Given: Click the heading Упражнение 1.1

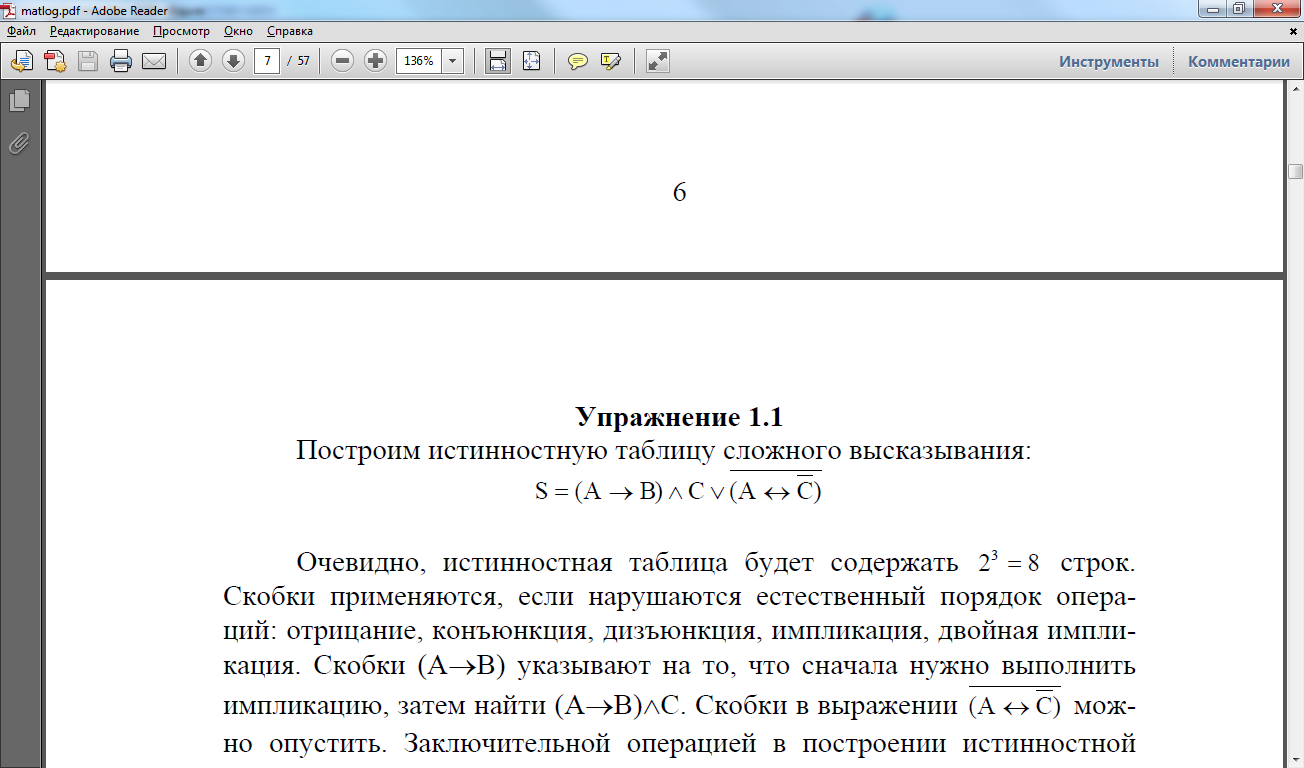Looking at the screenshot, I should tap(679, 417).
